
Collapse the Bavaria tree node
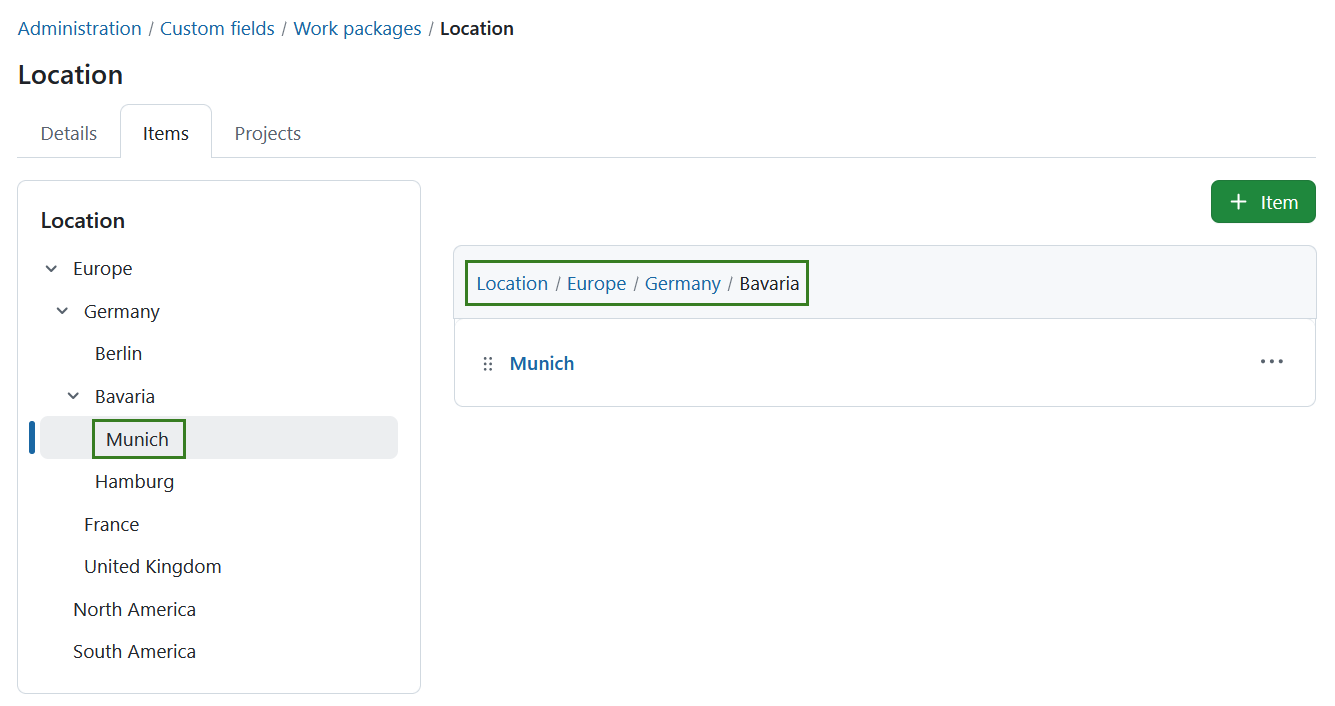[x=74, y=397]
